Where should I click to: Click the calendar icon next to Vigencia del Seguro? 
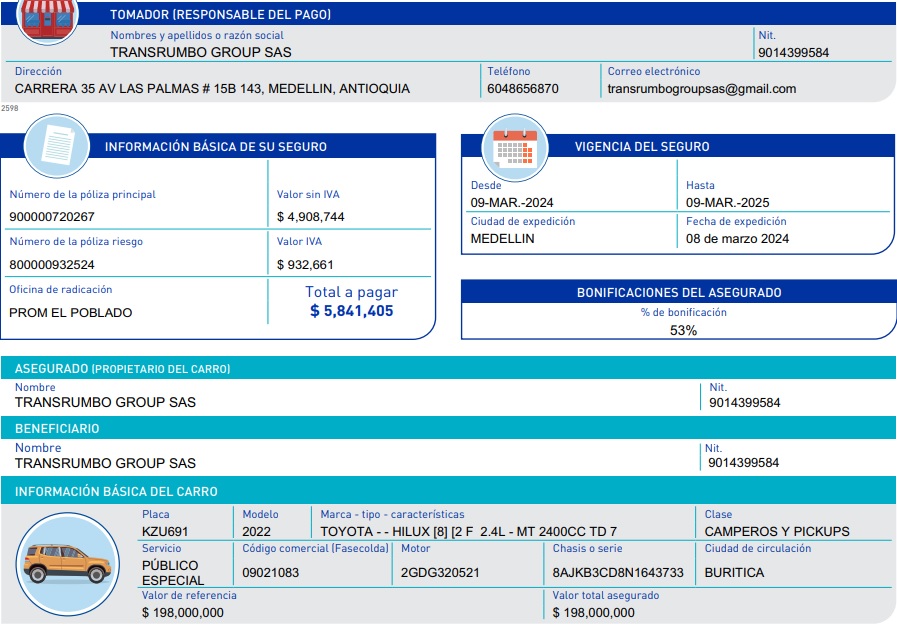click(x=515, y=147)
